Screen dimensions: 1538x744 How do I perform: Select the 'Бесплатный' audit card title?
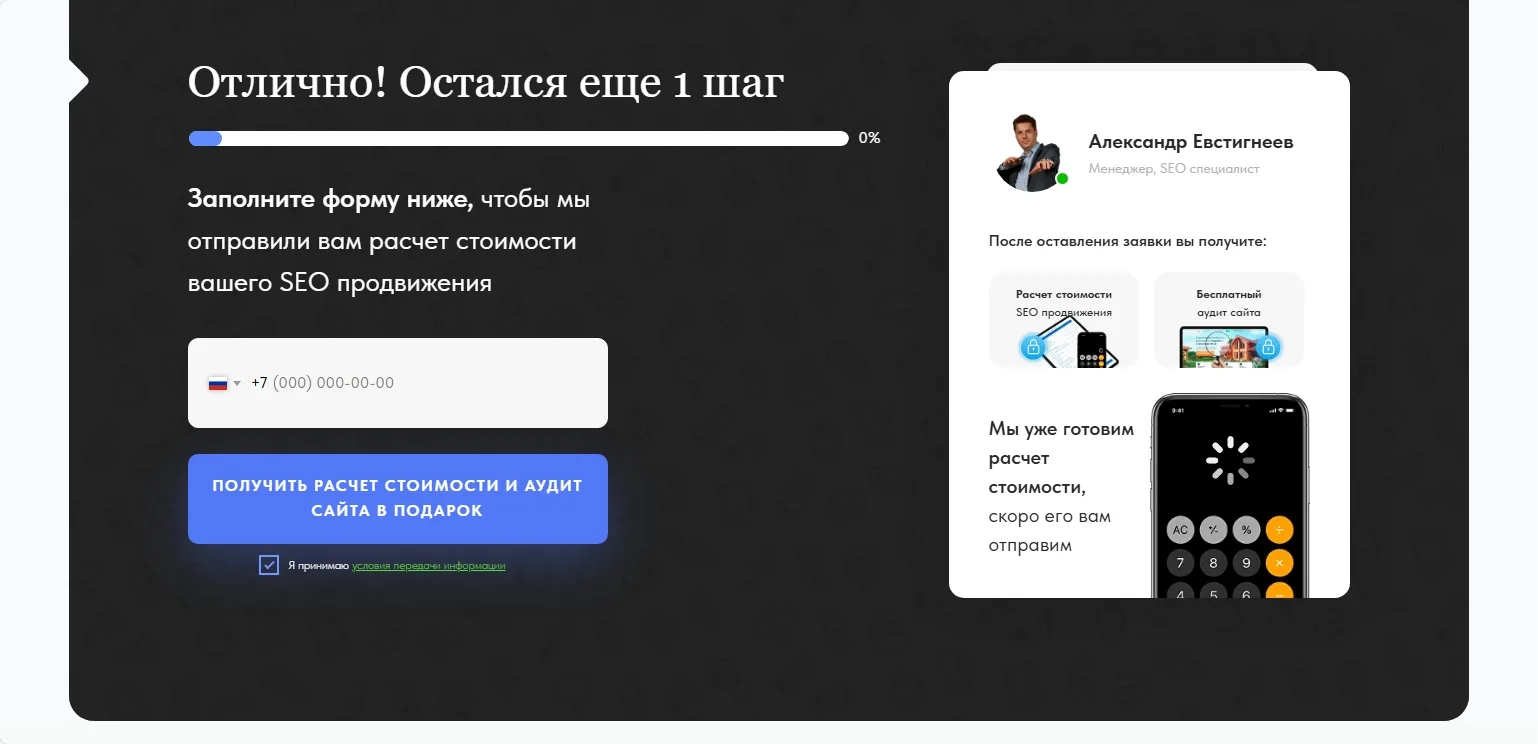point(1229,295)
